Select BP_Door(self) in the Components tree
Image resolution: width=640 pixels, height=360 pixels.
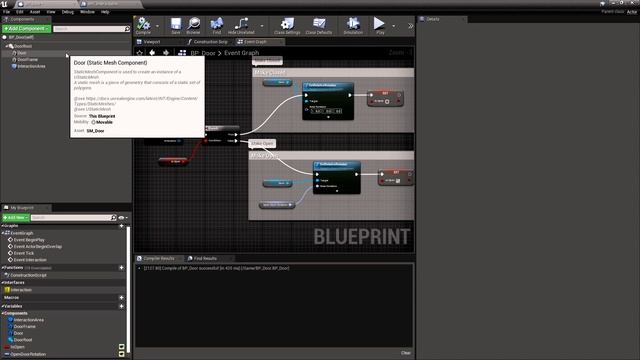pos(21,37)
